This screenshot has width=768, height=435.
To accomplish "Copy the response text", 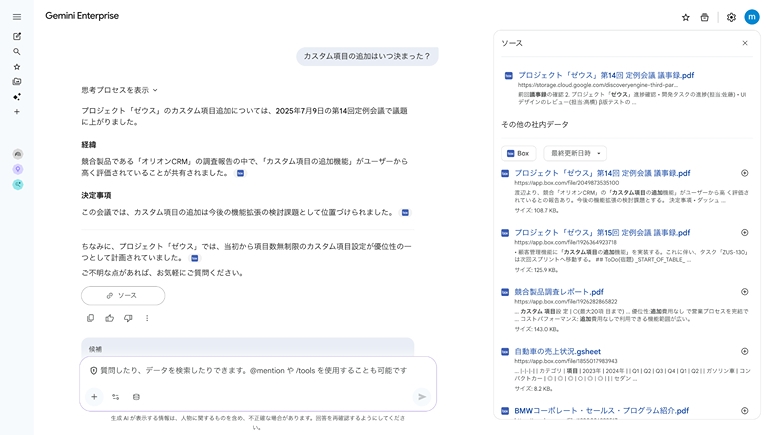I will (x=91, y=318).
